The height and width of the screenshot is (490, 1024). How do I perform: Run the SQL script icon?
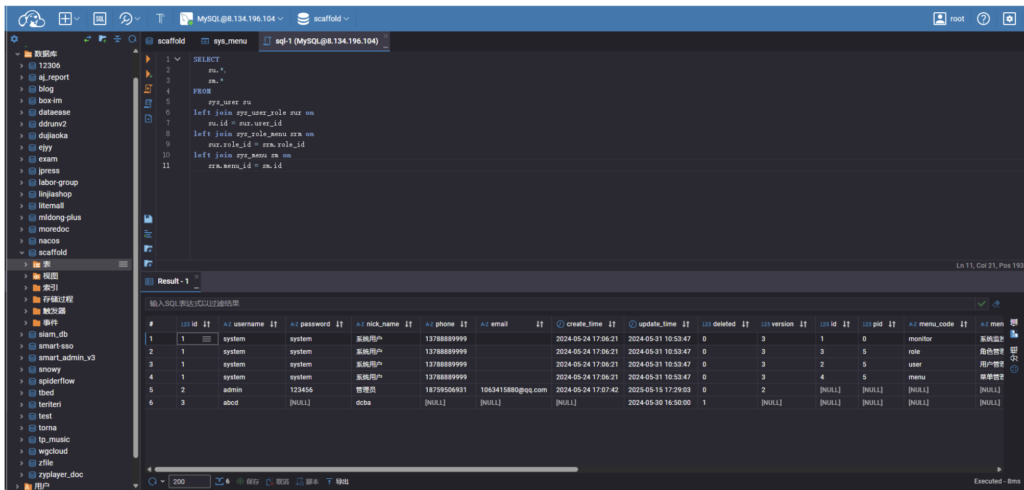pos(148,89)
